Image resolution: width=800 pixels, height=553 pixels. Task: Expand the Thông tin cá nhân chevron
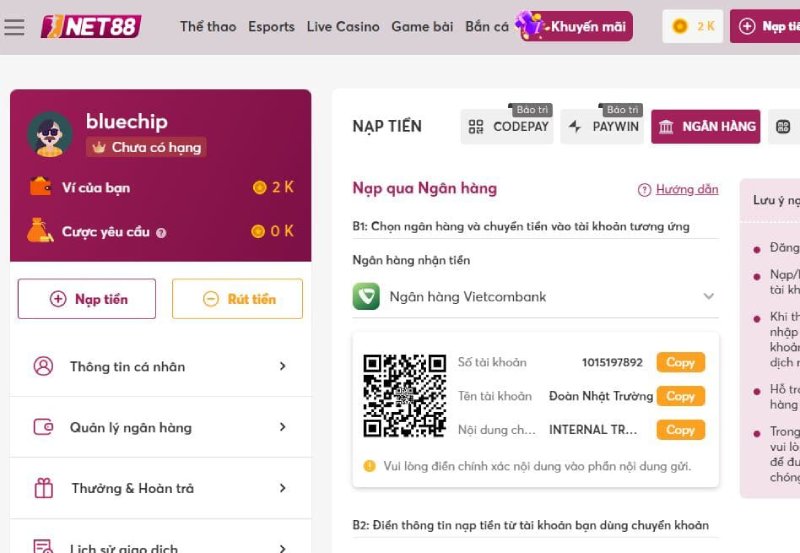click(283, 366)
